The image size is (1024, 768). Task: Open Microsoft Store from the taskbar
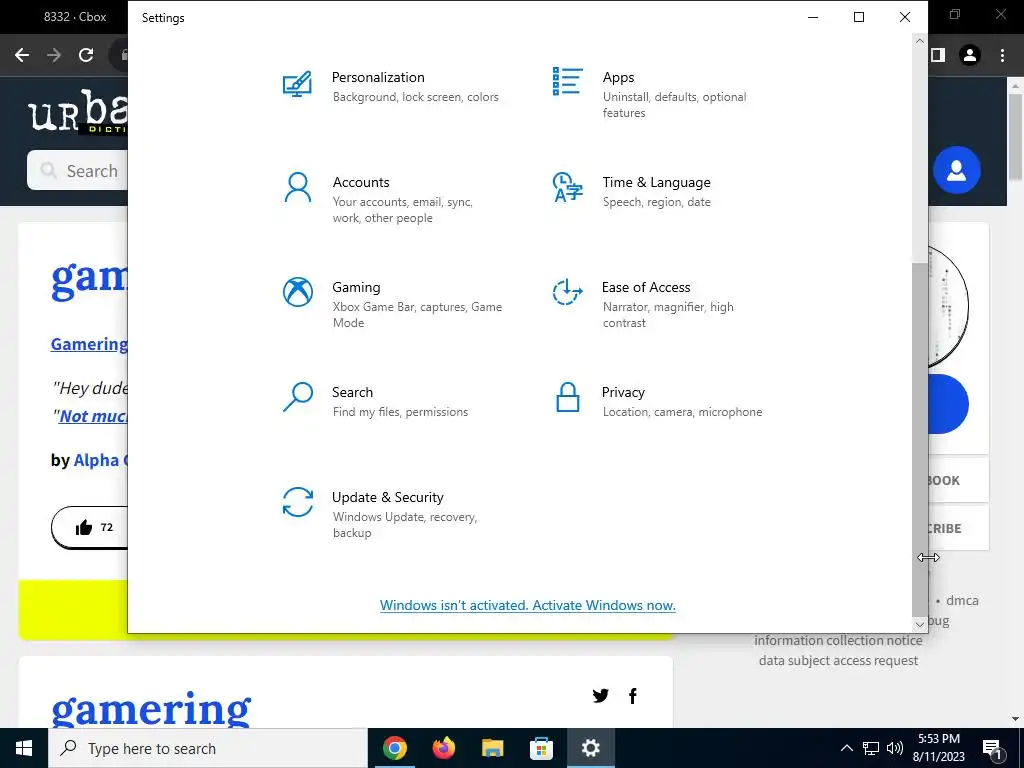pyautogui.click(x=541, y=748)
